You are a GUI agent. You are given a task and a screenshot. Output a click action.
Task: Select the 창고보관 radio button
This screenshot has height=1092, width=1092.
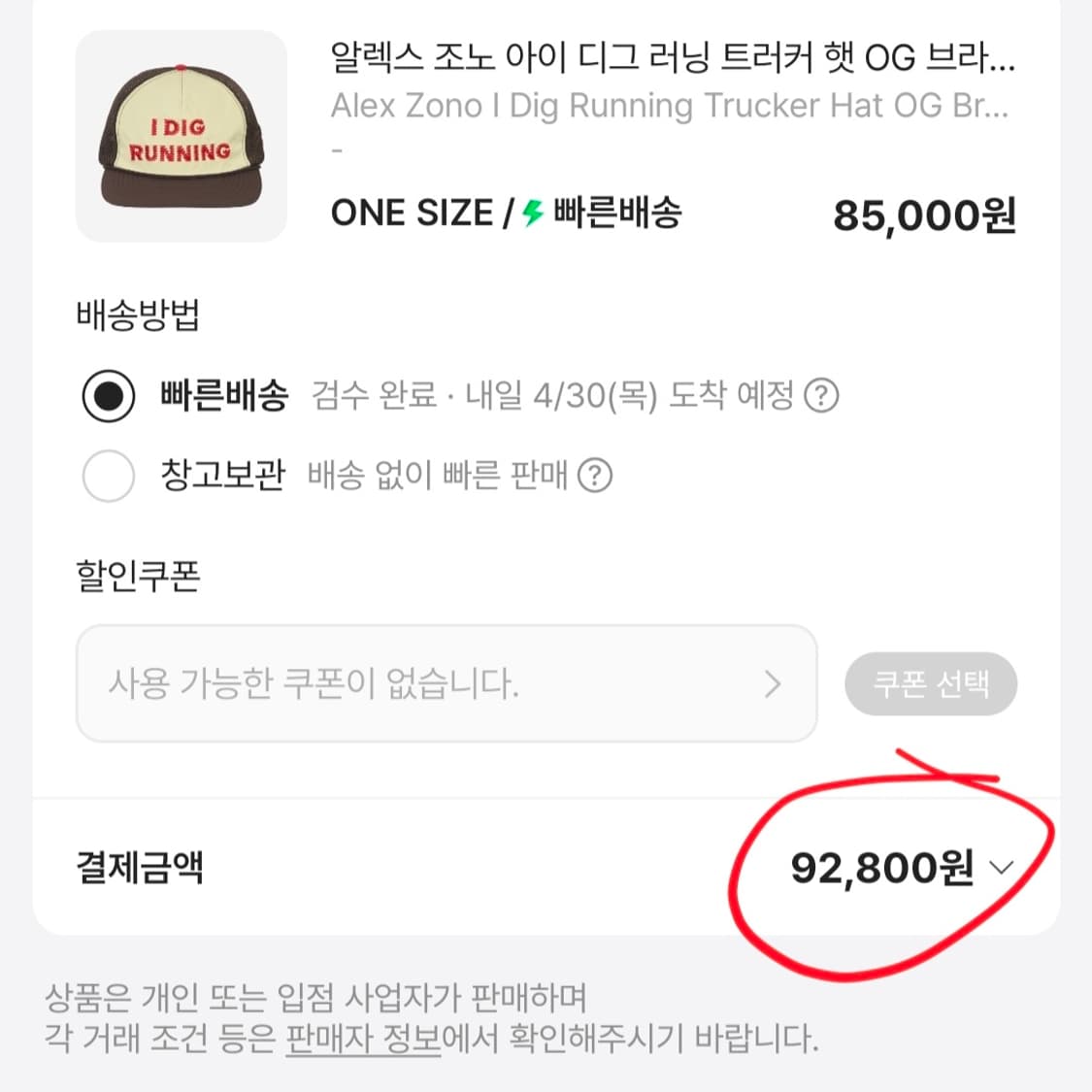pyautogui.click(x=109, y=476)
